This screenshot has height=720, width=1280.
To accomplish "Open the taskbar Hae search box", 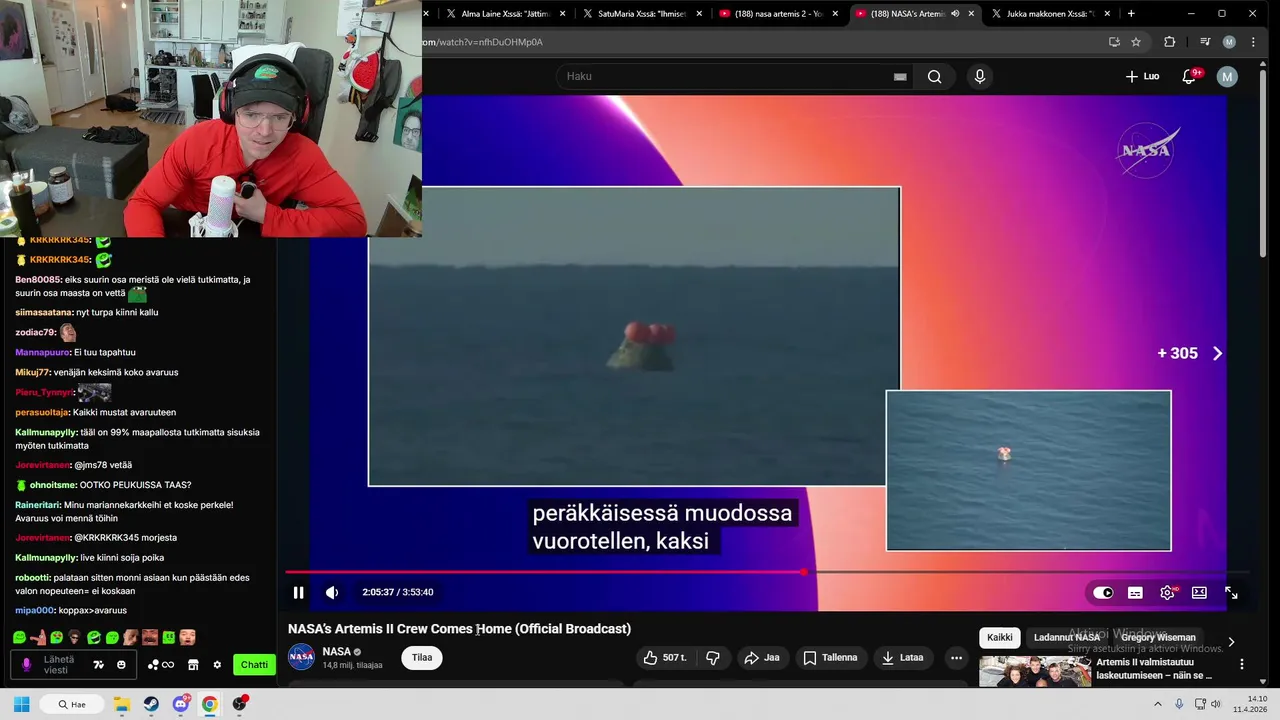I will tap(72, 704).
